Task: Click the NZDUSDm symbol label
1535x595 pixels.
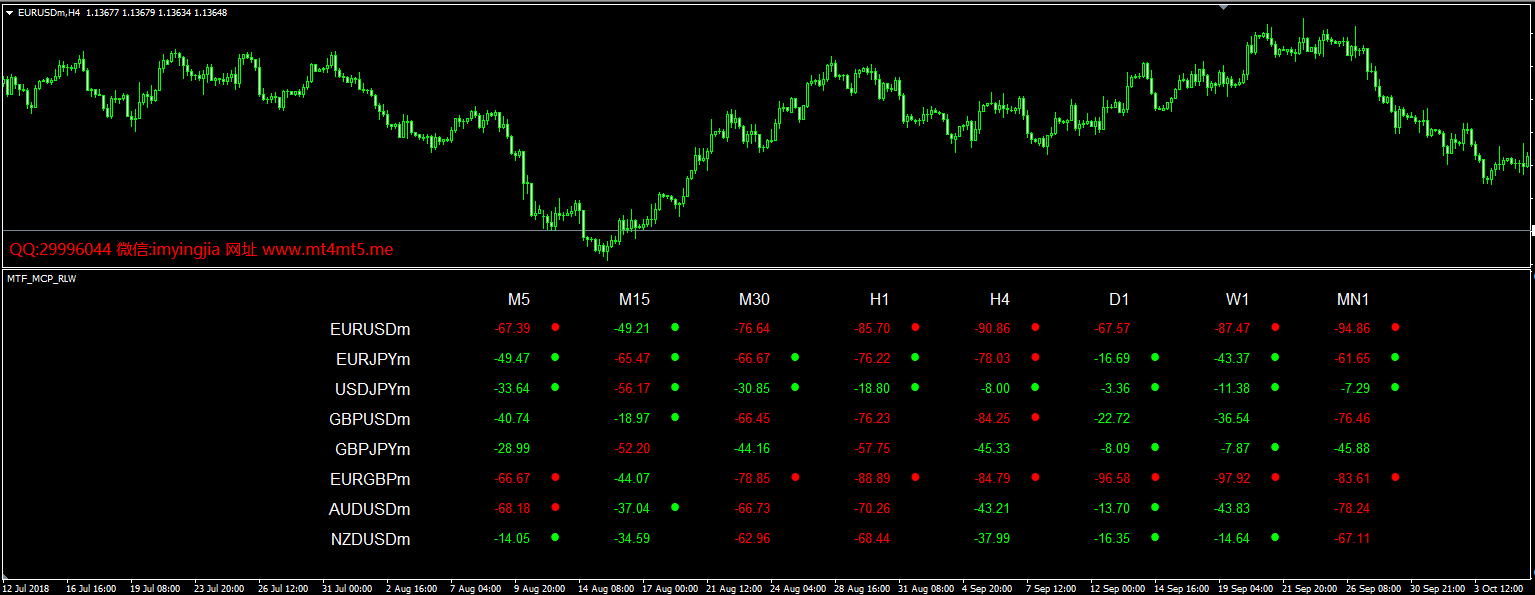Action: click(370, 539)
